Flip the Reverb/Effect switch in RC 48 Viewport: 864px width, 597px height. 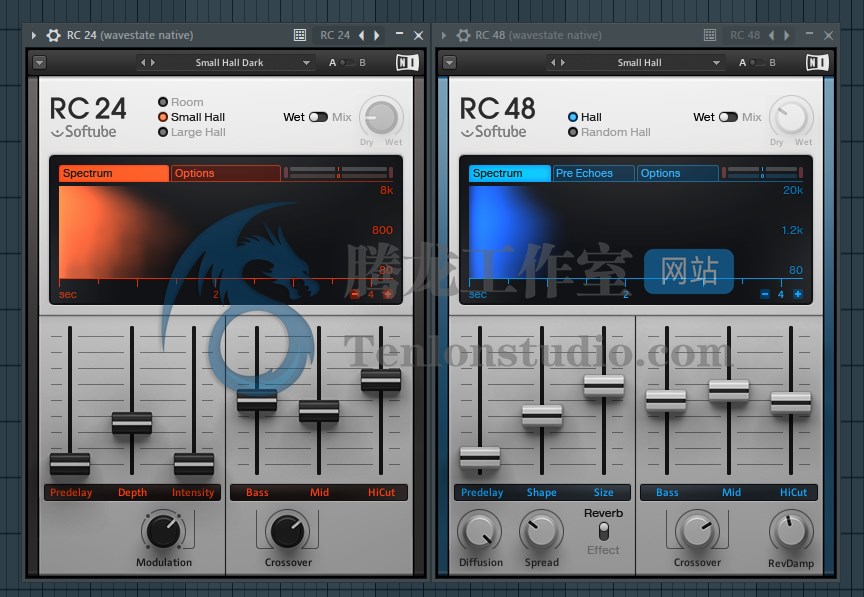click(604, 531)
